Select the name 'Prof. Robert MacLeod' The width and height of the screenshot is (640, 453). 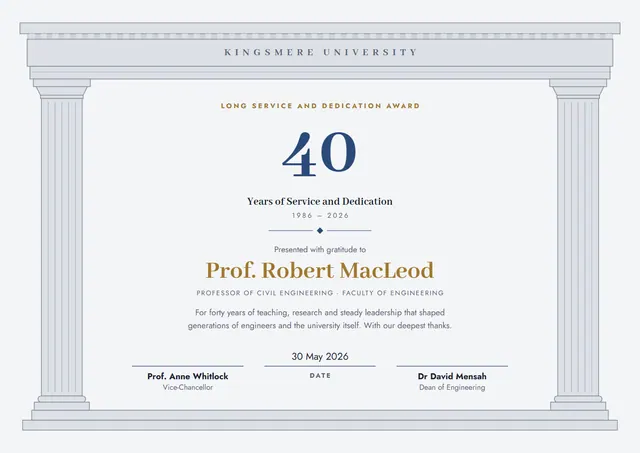click(320, 271)
